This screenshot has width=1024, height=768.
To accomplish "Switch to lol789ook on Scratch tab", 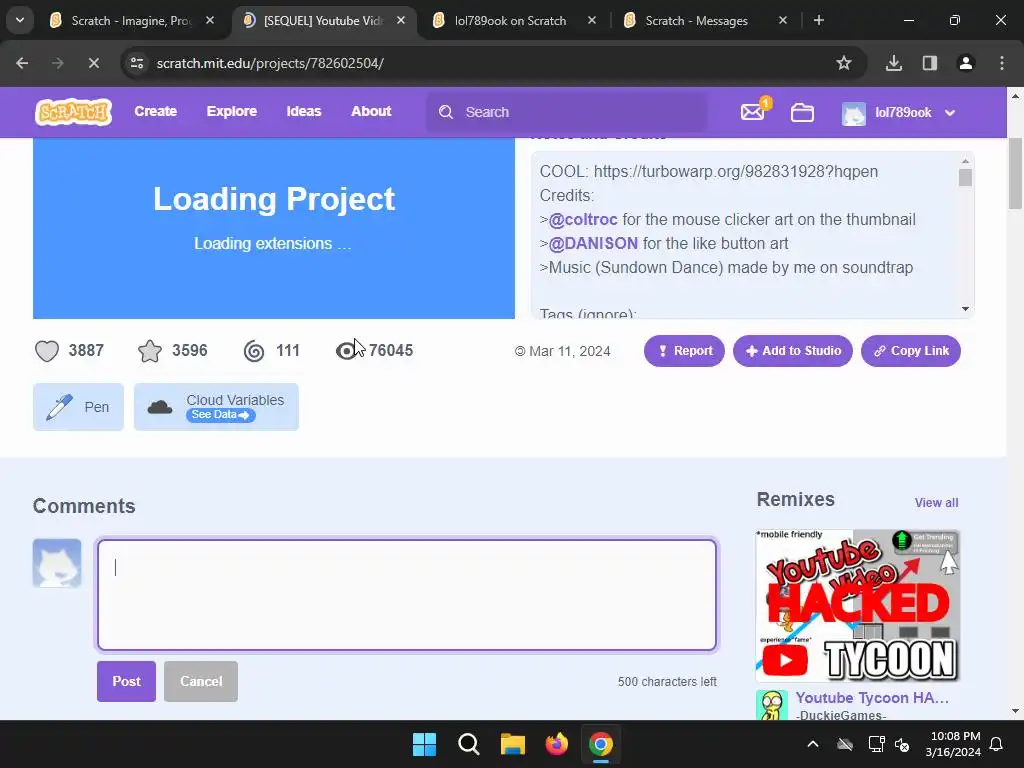I will point(511,20).
